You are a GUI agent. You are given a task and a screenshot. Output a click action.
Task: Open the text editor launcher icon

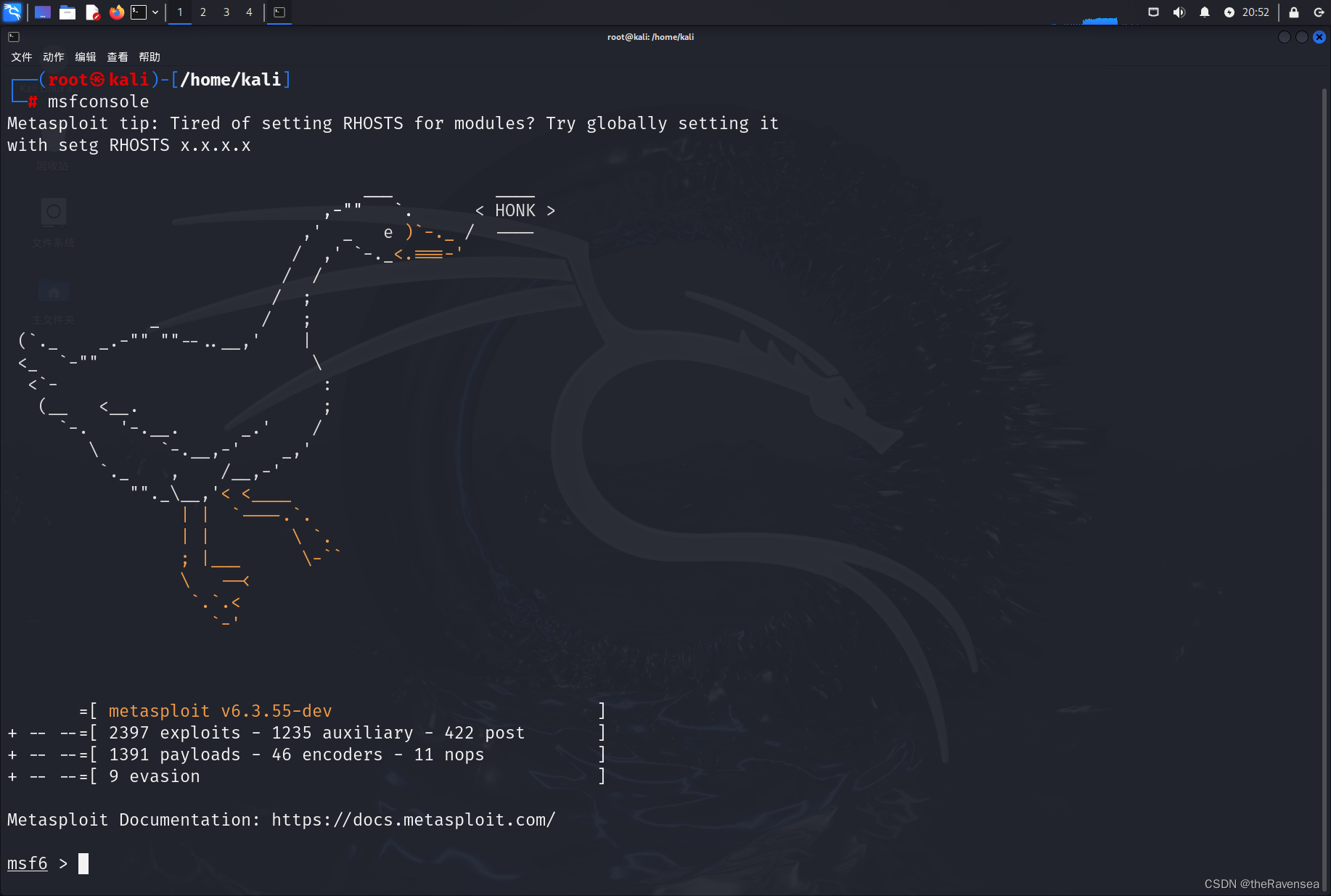pyautogui.click(x=92, y=12)
